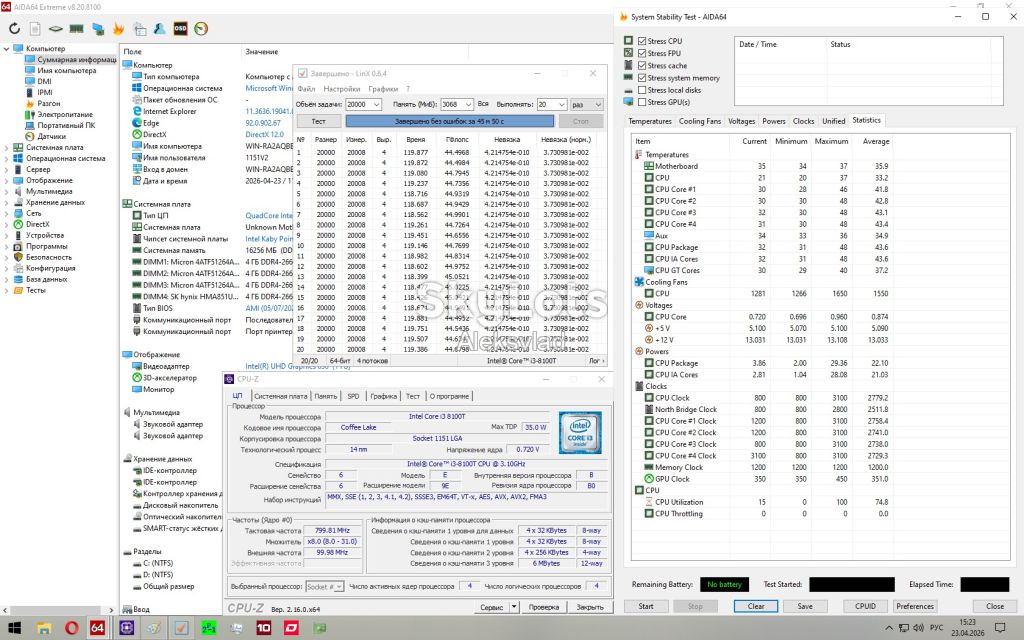Open File Explorer from the taskbar

44,628
